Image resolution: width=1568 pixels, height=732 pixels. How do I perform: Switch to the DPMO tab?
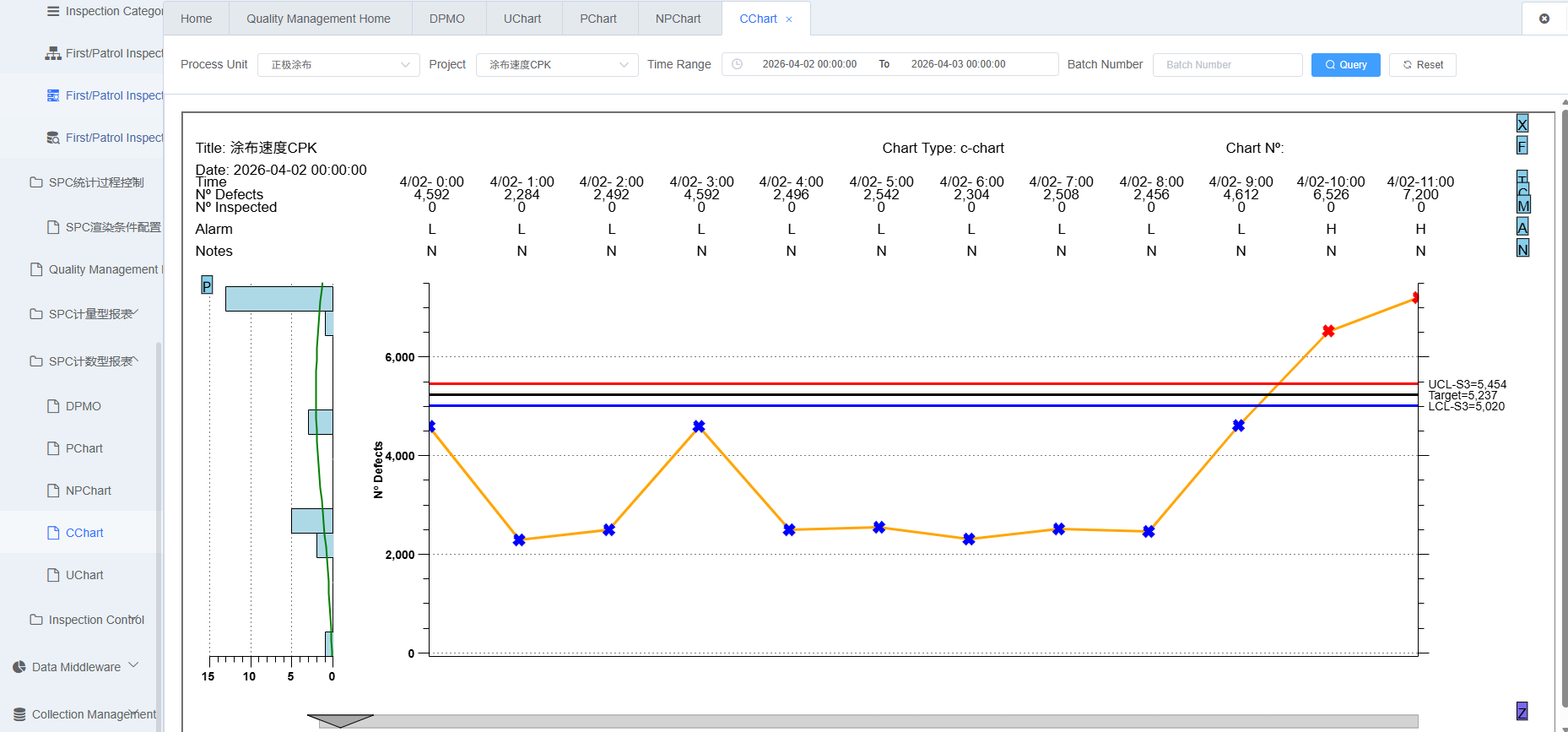[447, 19]
